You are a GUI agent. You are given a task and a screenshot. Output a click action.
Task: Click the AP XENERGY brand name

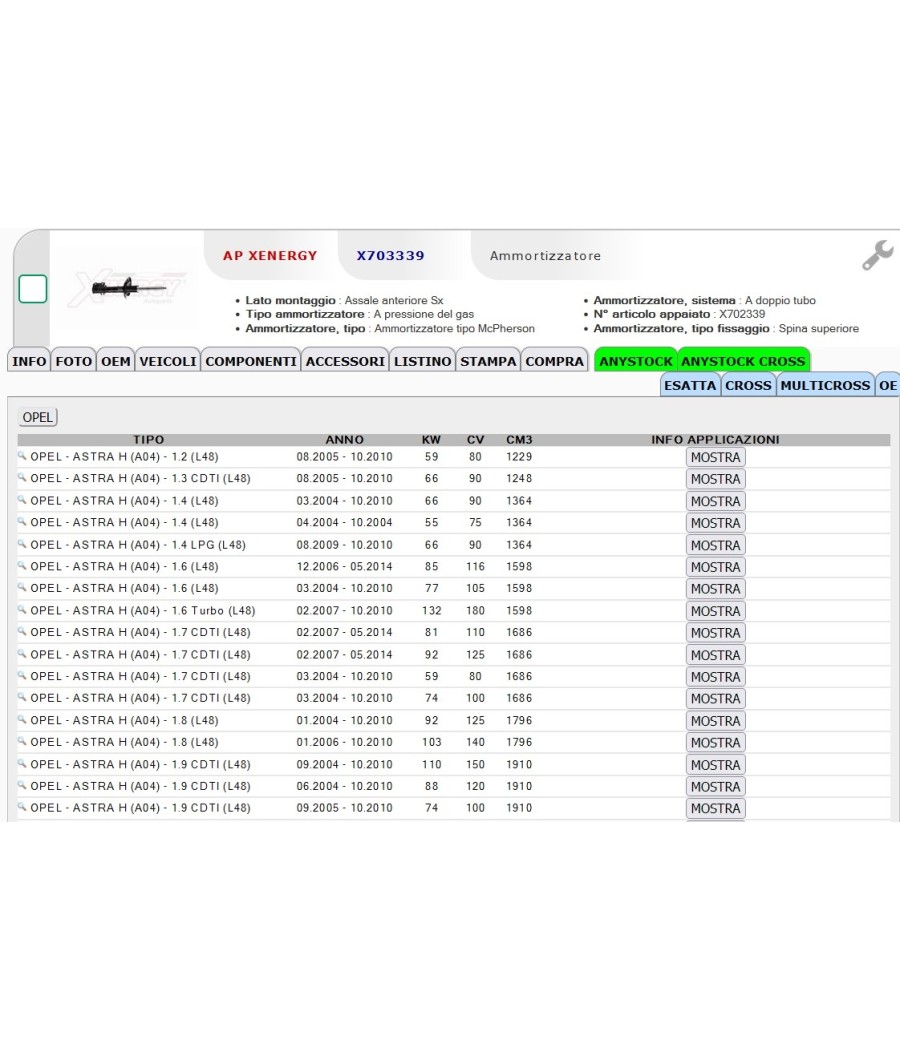point(270,256)
